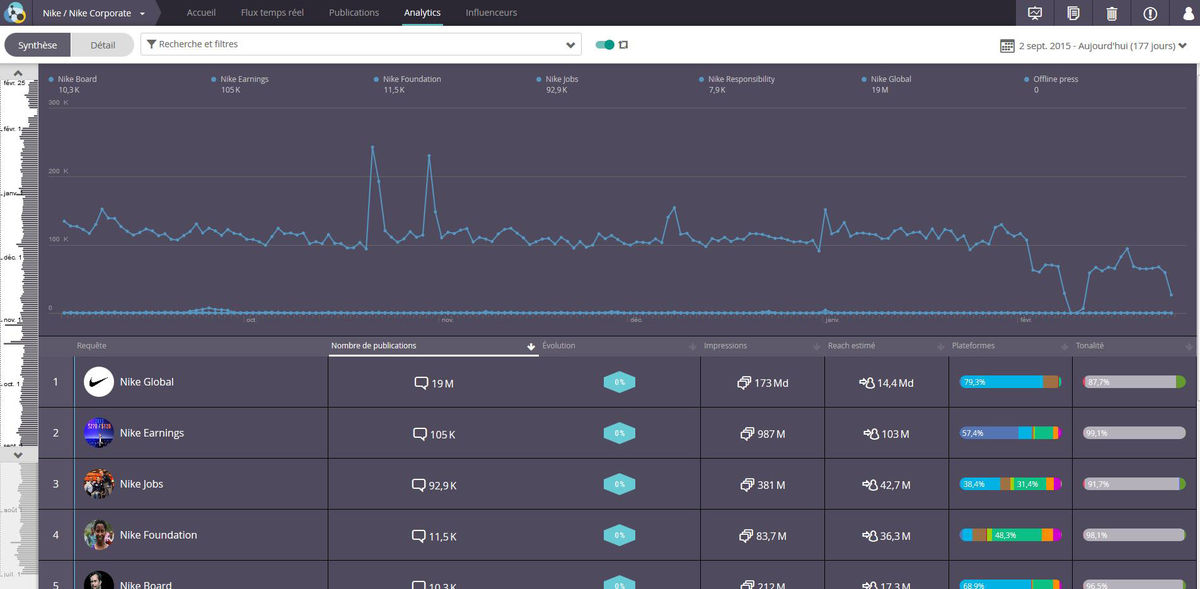Click Nike Global platforms distribution bar

point(1009,382)
